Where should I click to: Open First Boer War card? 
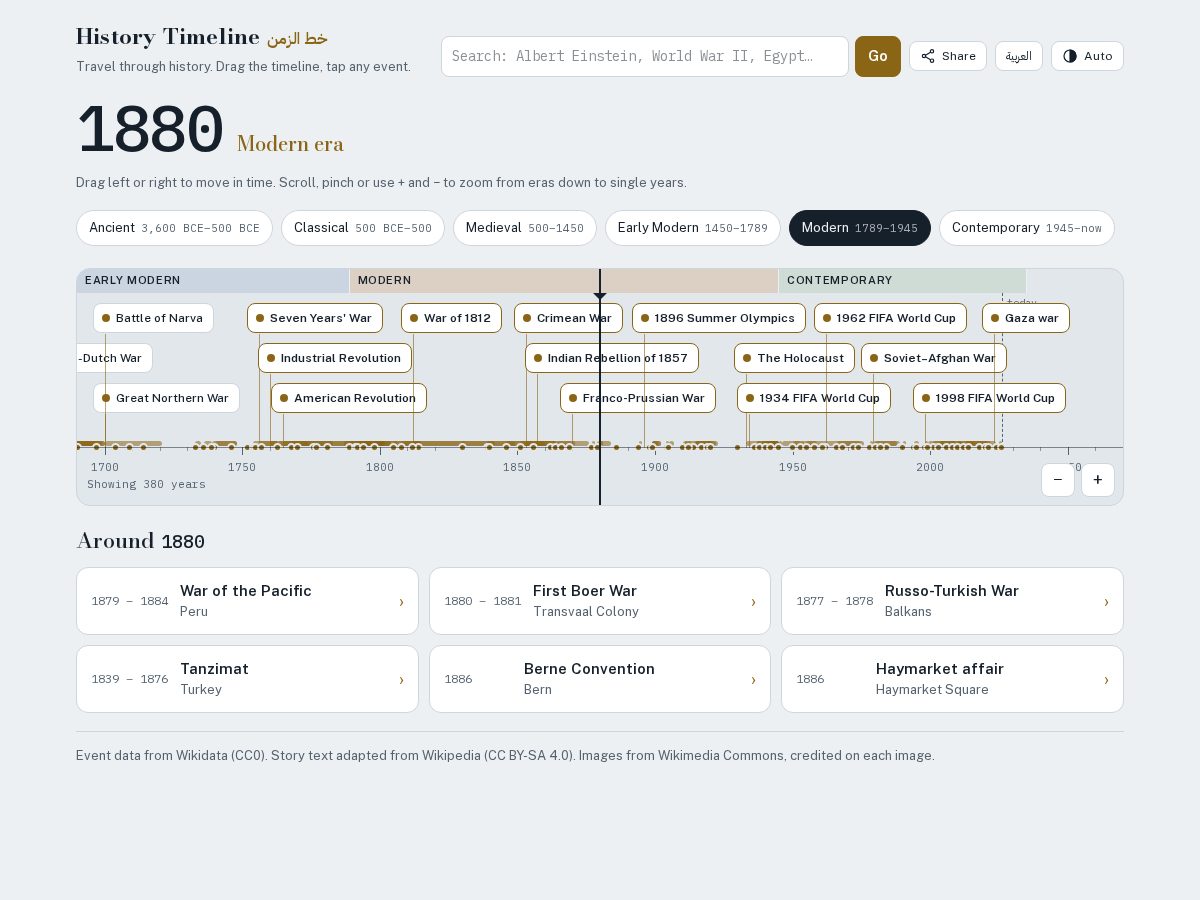coord(600,601)
